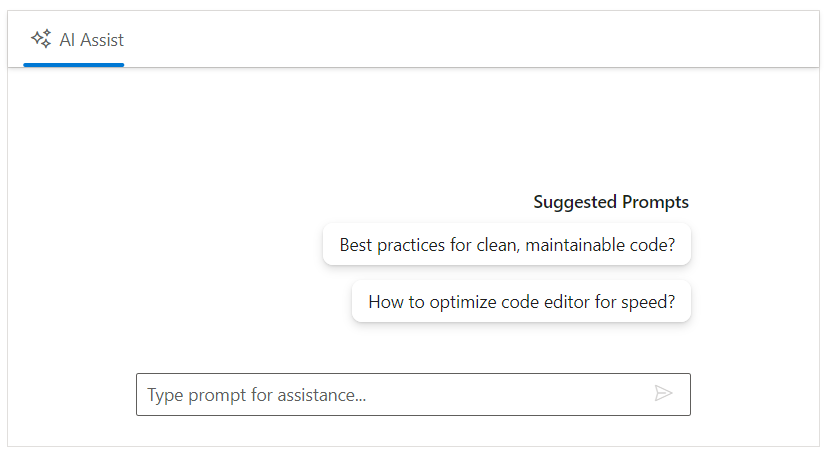Click the Suggested Prompts heading

pyautogui.click(x=610, y=202)
